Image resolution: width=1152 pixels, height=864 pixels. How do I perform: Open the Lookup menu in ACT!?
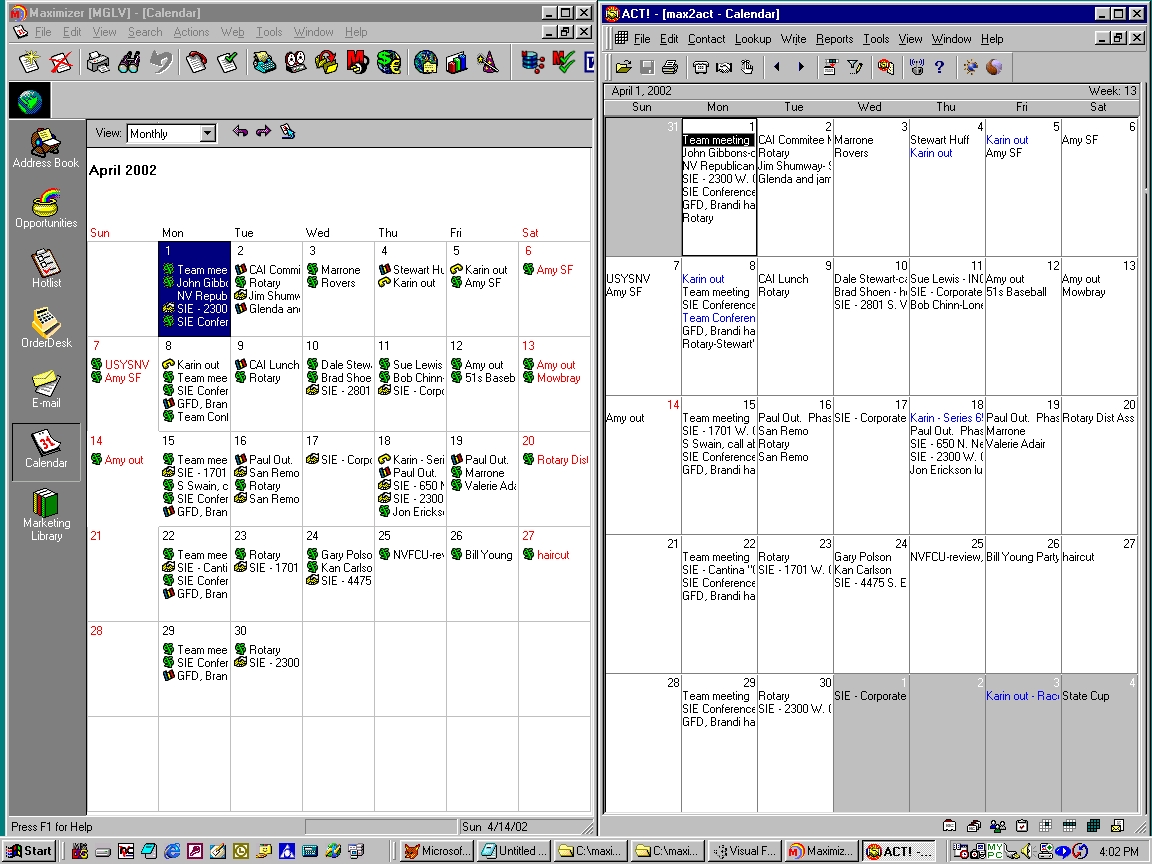tap(753, 39)
